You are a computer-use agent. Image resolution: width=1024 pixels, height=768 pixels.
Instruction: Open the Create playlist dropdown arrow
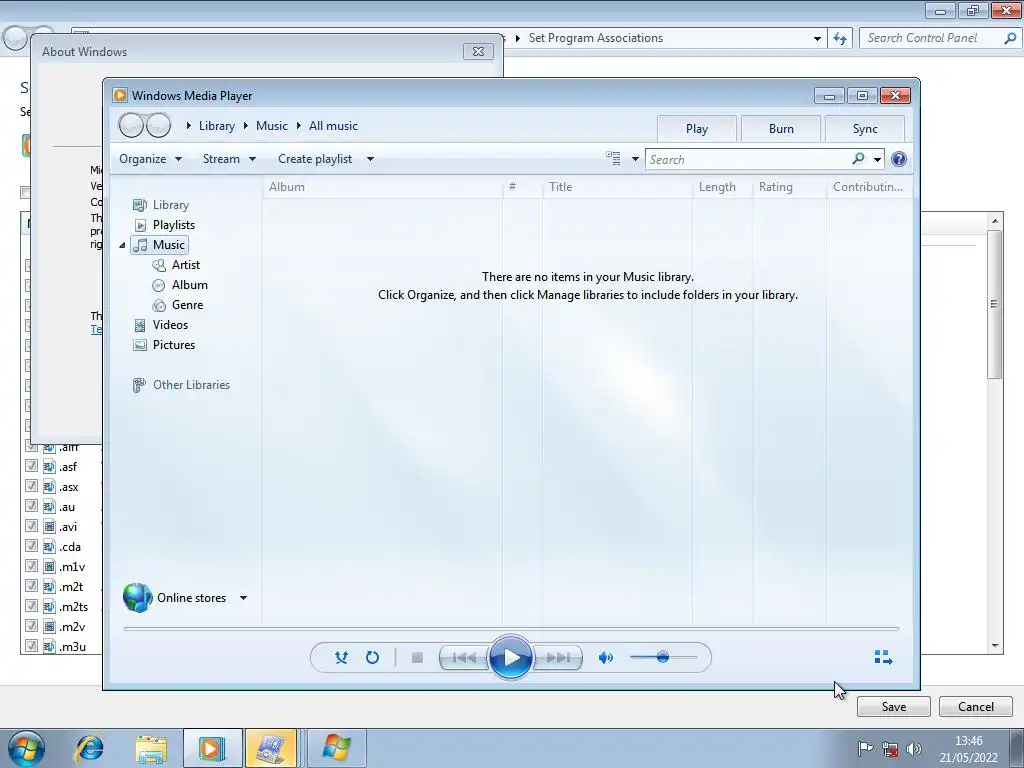point(370,159)
